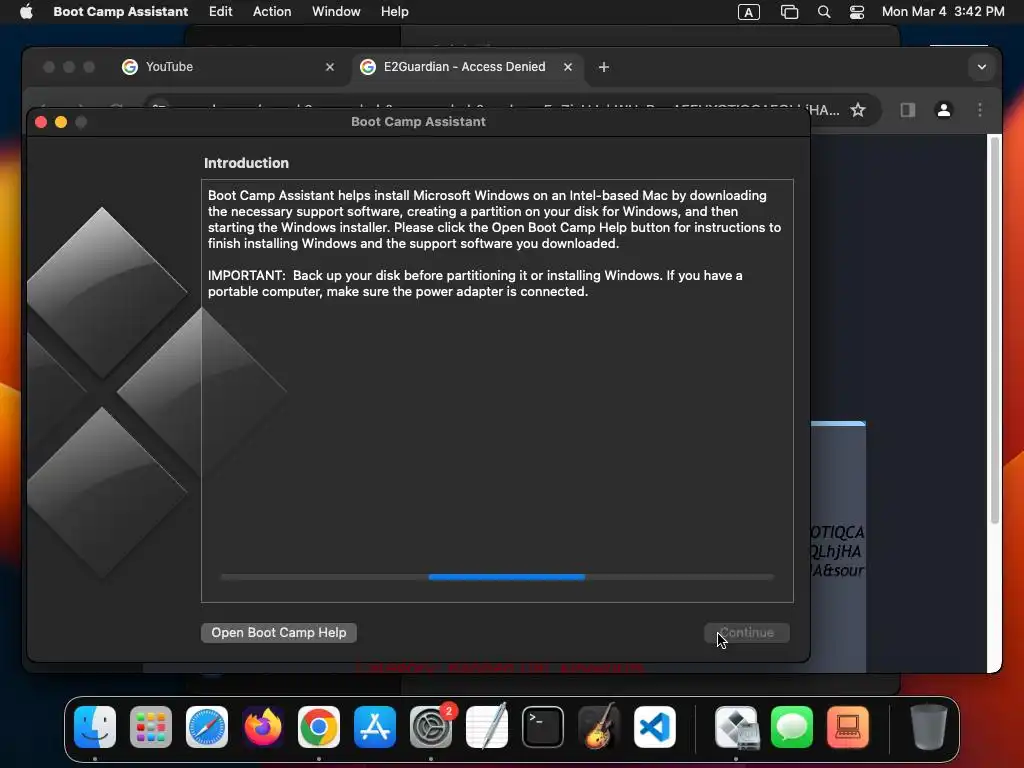Image resolution: width=1024 pixels, height=768 pixels.
Task: Open the Window menu
Action: [x=336, y=11]
